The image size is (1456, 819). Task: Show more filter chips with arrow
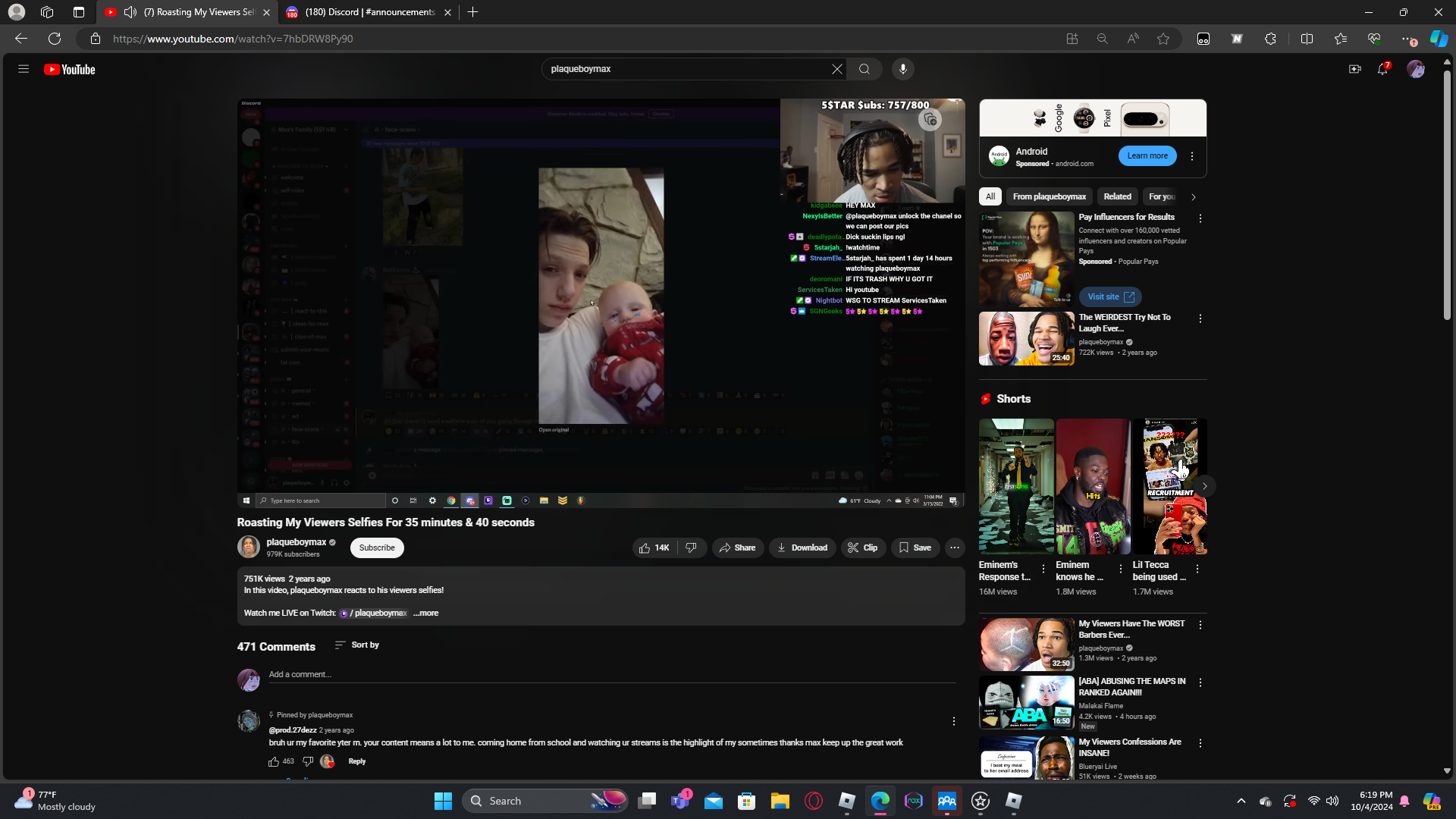coord(1194,197)
